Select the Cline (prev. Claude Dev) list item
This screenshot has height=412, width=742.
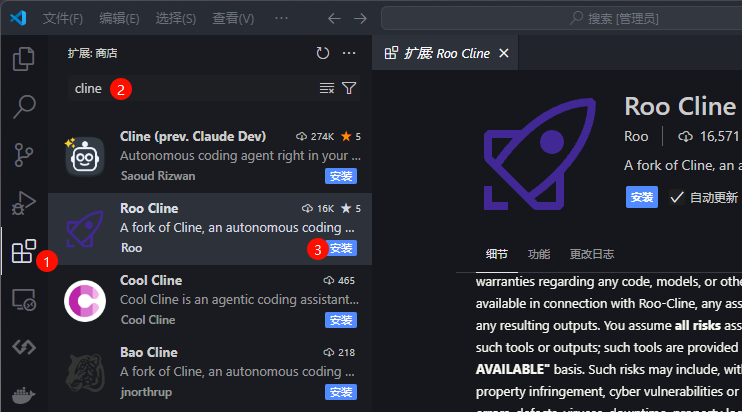coord(210,156)
